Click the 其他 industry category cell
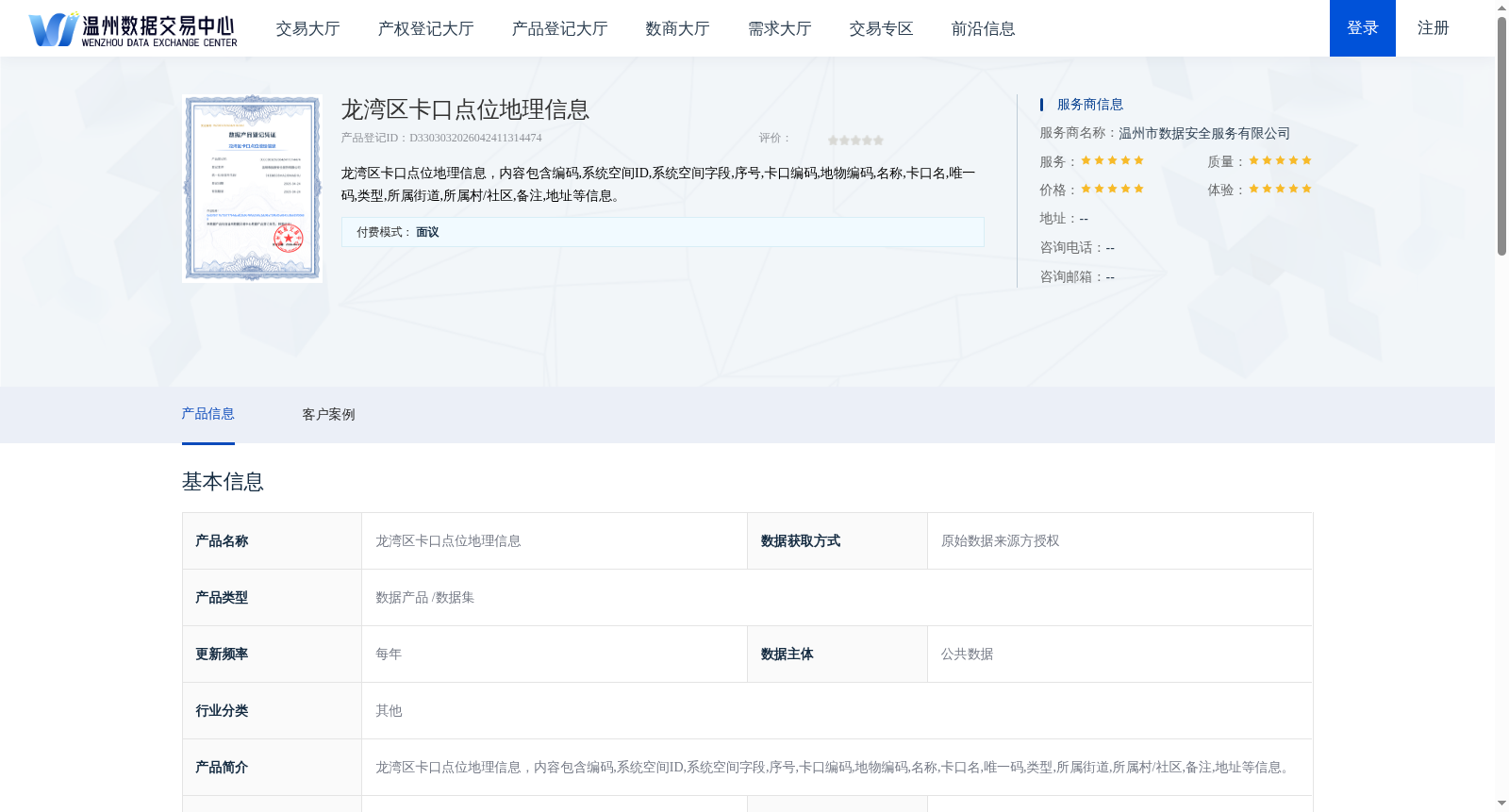The width and height of the screenshot is (1509, 812). [837, 711]
